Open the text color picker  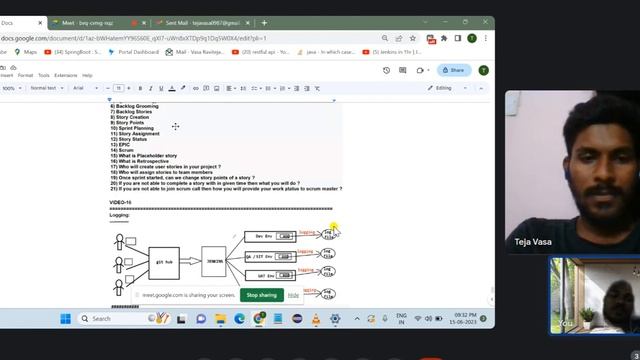click(x=172, y=88)
